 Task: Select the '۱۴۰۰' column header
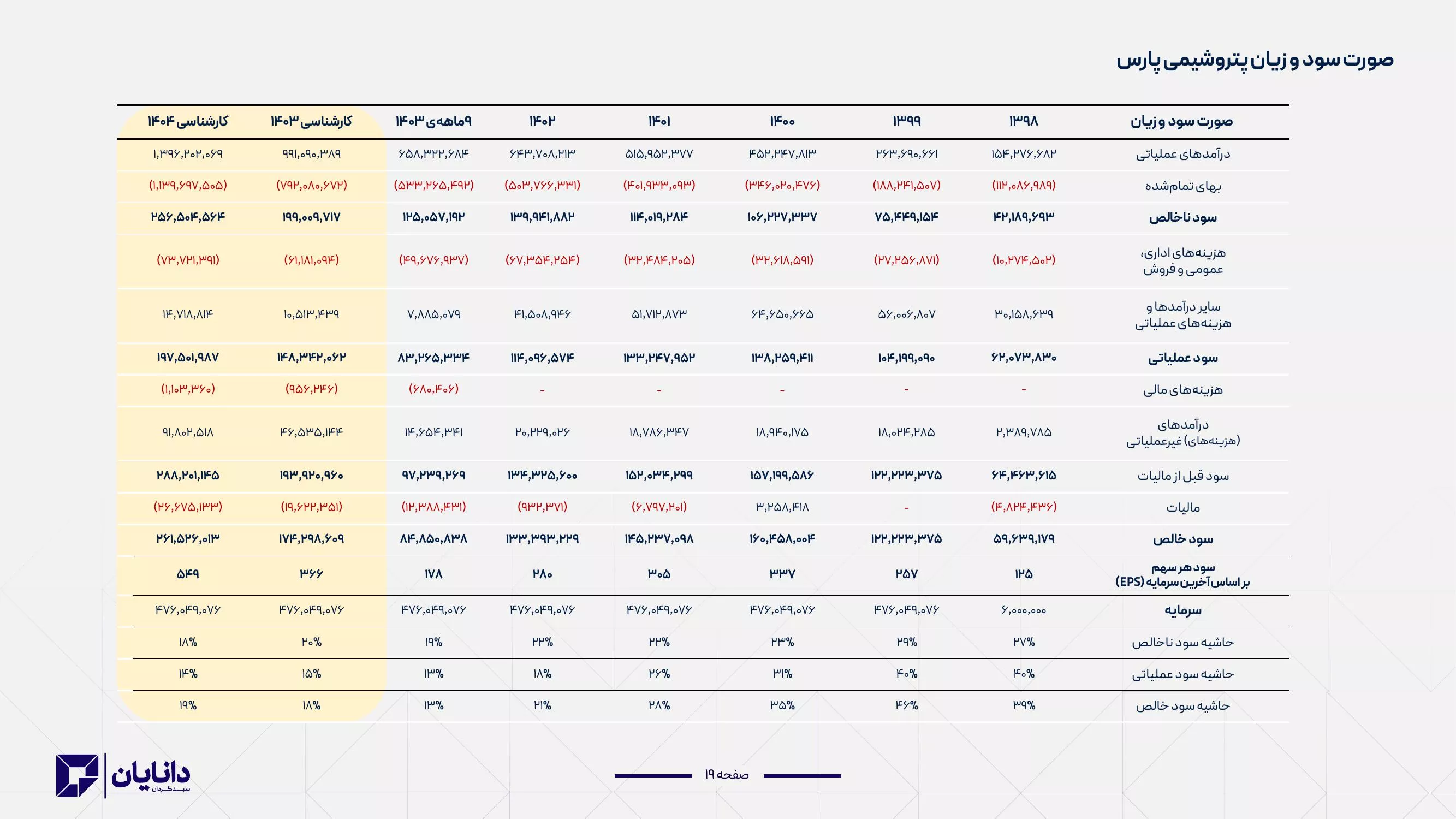[x=782, y=121]
